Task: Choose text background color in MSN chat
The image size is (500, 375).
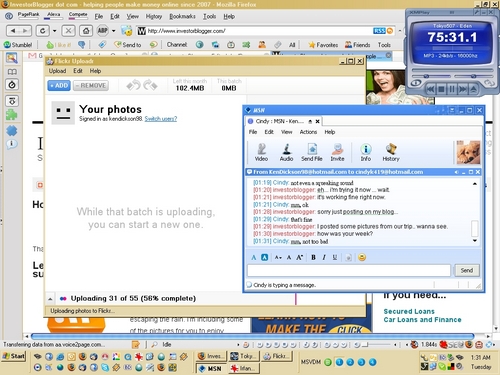Action: coord(264,257)
